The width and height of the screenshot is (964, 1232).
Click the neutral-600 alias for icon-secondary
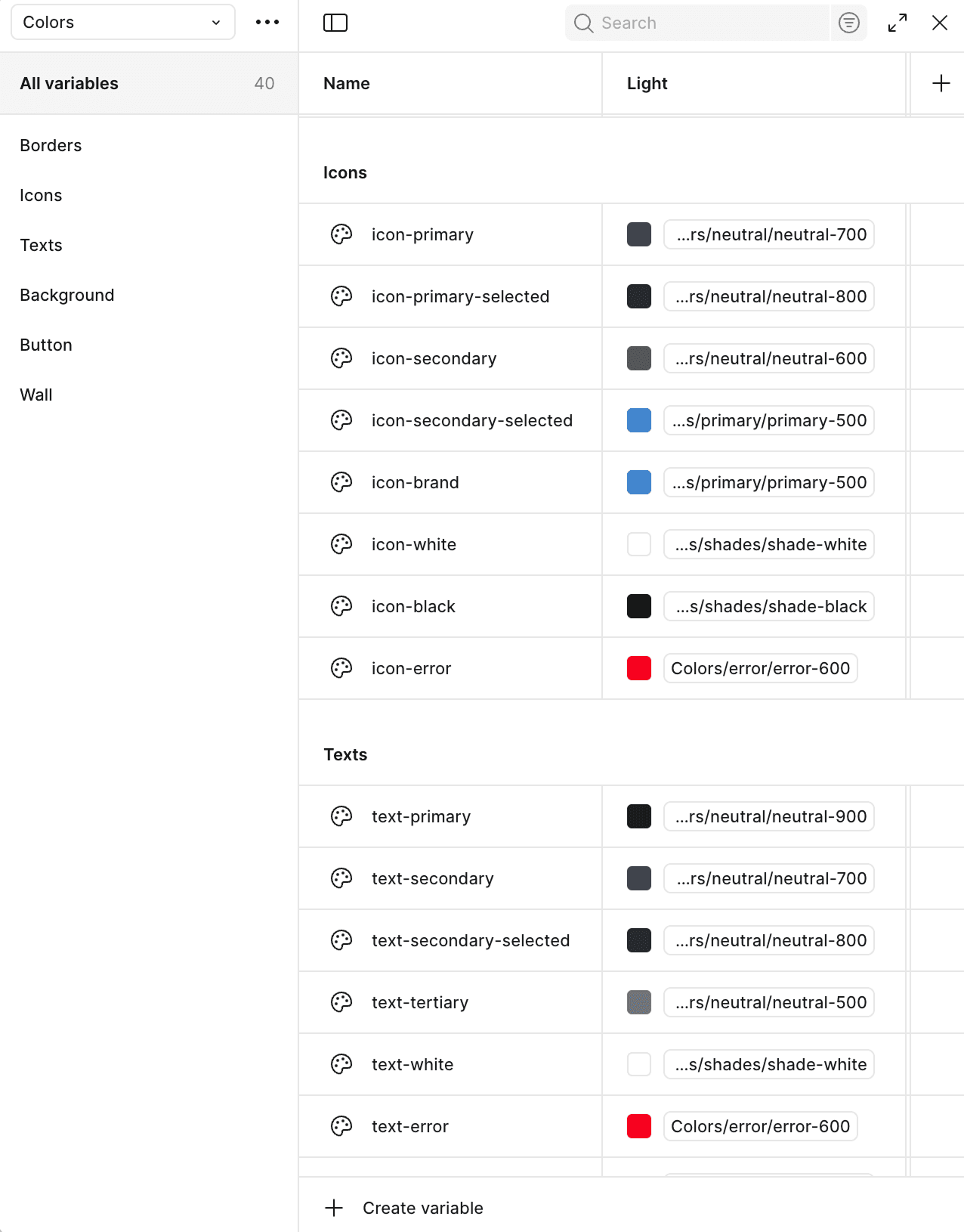[769, 358]
